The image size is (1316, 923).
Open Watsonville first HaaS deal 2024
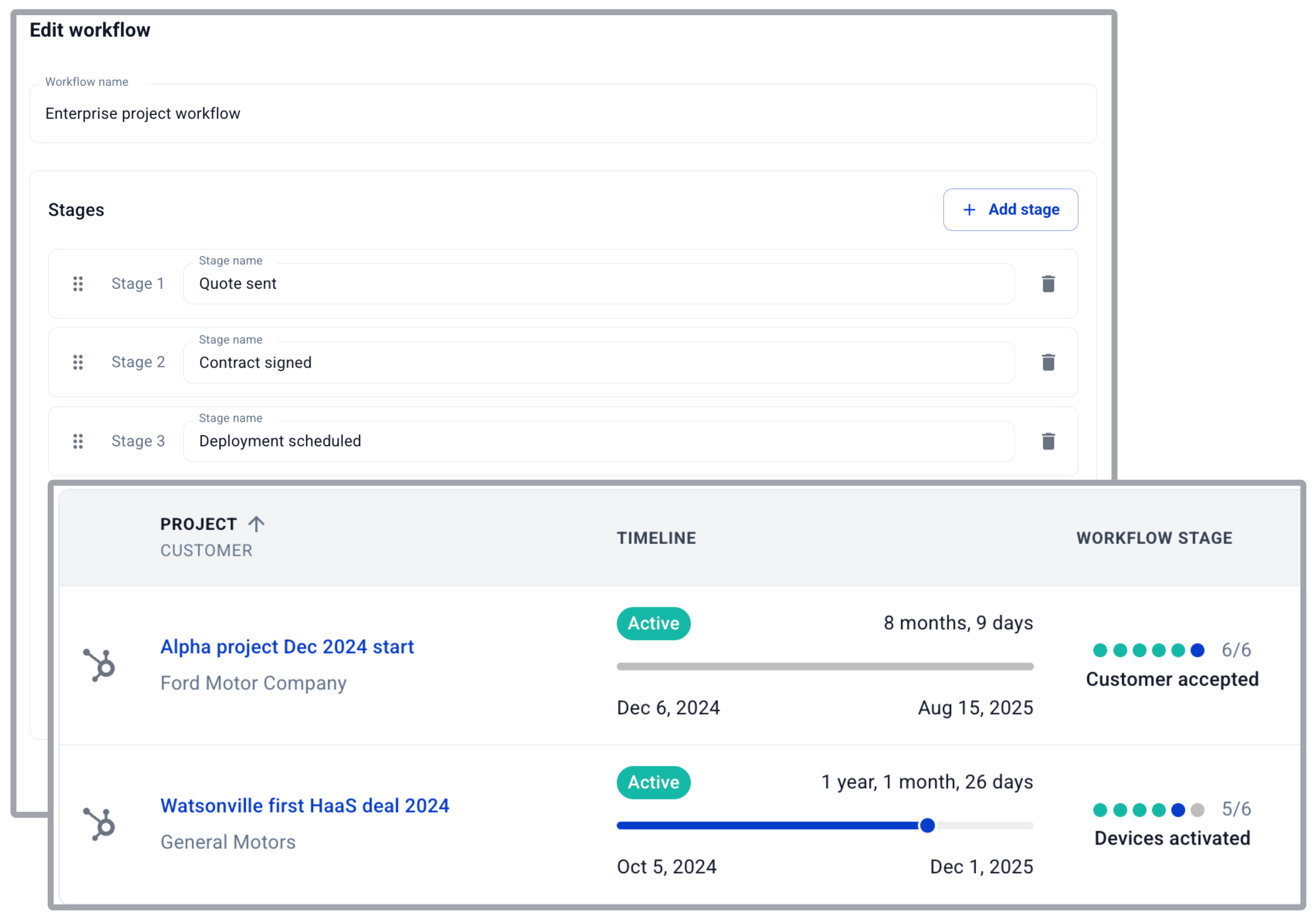click(x=304, y=806)
